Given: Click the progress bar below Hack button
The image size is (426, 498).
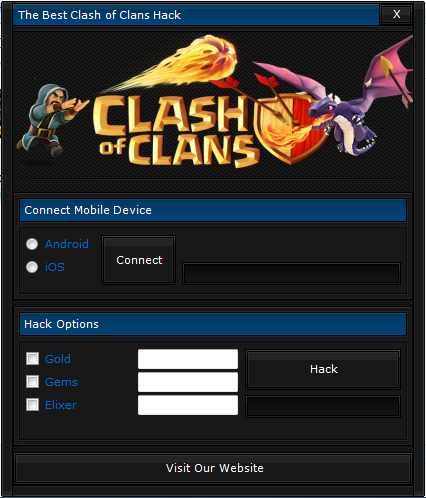Looking at the screenshot, I should (x=323, y=406).
